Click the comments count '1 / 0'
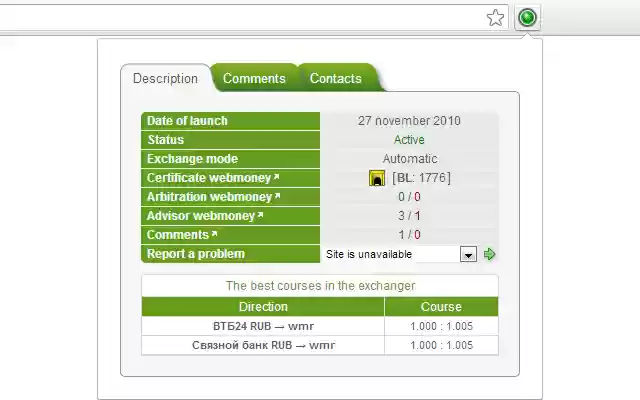The width and height of the screenshot is (640, 400). [409, 235]
